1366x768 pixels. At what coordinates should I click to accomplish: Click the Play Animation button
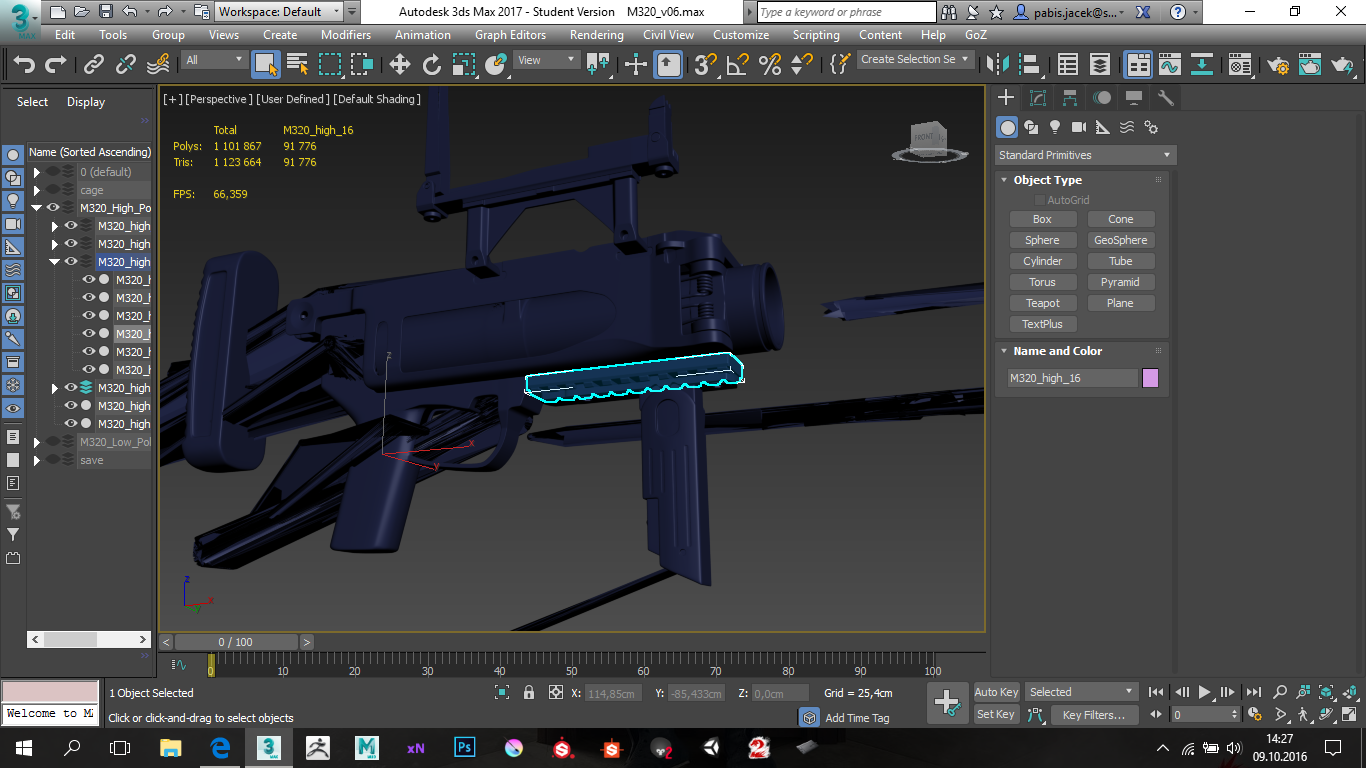pos(1204,691)
